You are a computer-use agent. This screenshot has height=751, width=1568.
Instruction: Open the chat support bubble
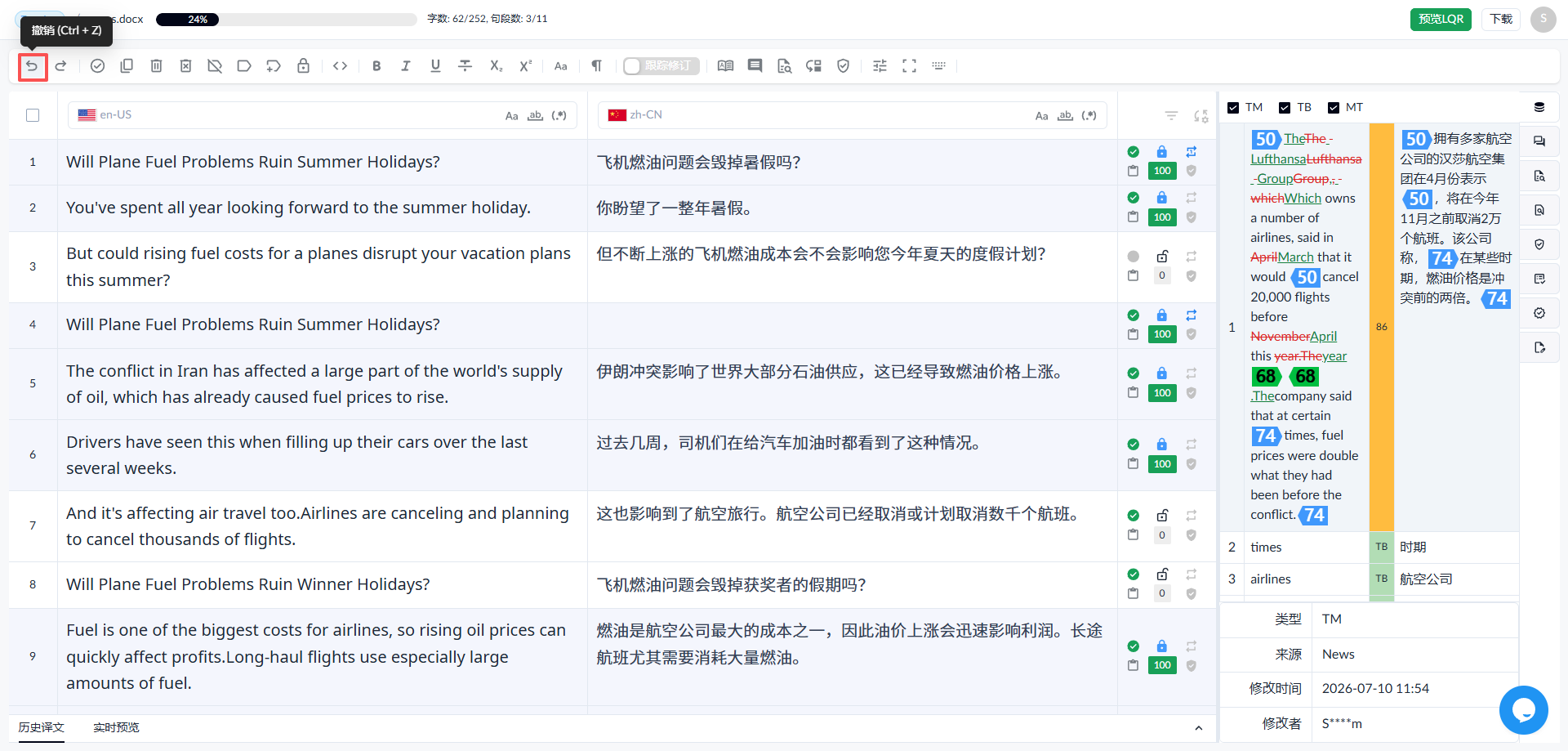pos(1523,710)
